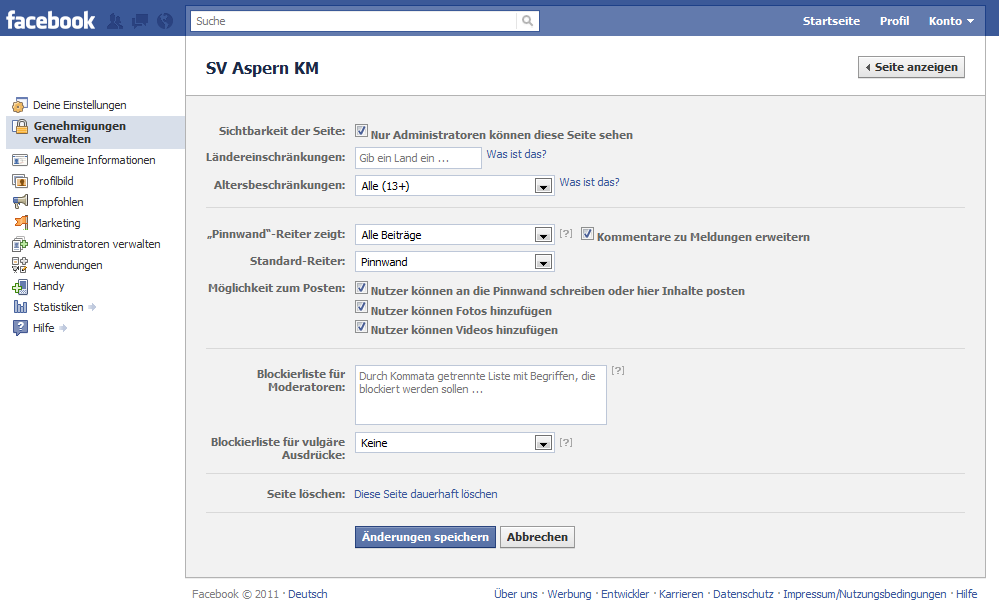Open the Datenschutz footer link
This screenshot has height=613, width=999.
[x=743, y=594]
